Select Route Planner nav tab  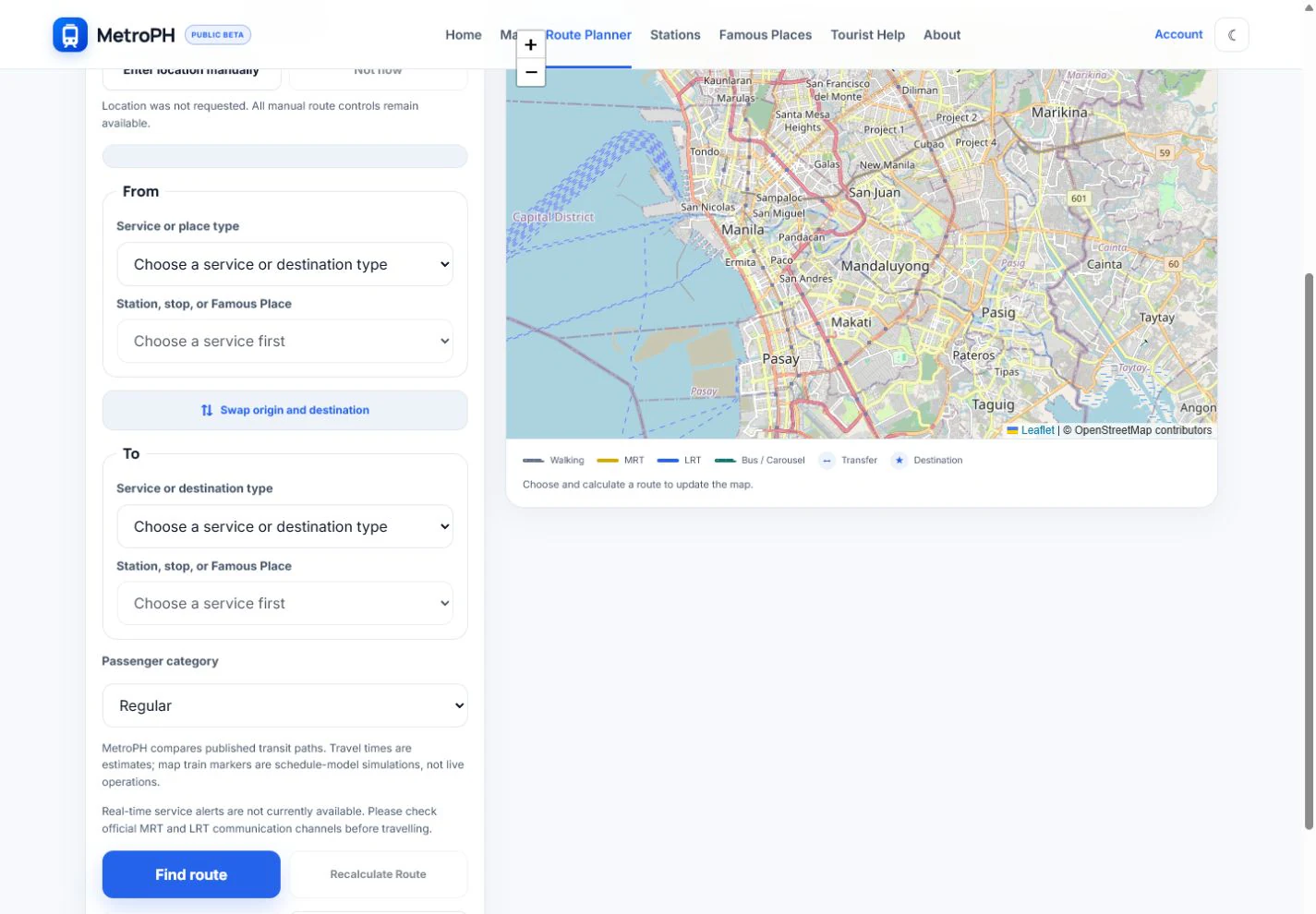588,35
